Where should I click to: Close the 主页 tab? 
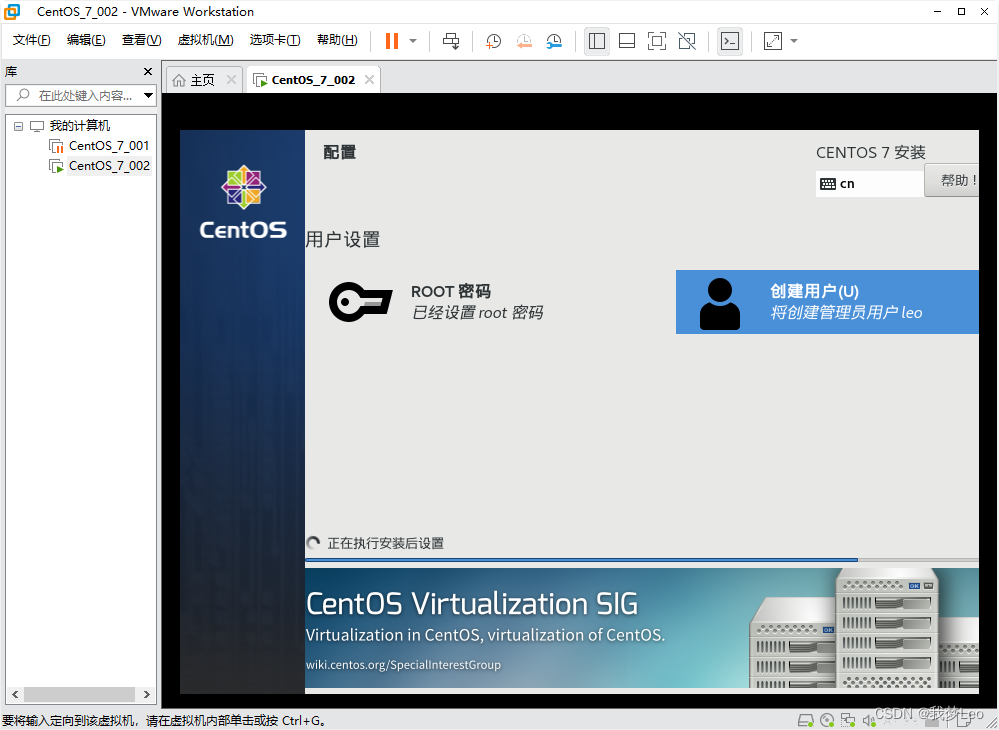point(231,80)
